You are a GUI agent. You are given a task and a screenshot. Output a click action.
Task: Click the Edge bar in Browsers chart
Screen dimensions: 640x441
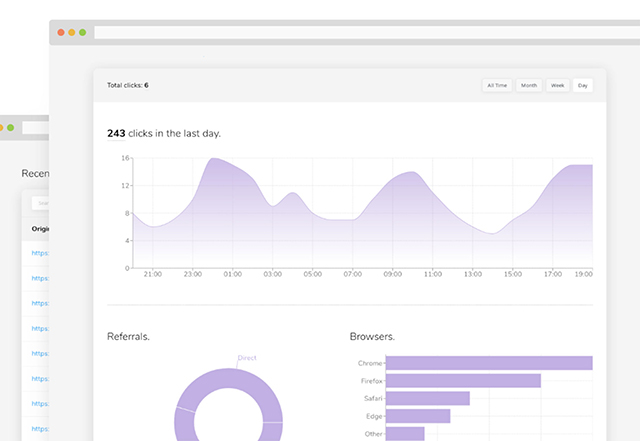[417, 415]
